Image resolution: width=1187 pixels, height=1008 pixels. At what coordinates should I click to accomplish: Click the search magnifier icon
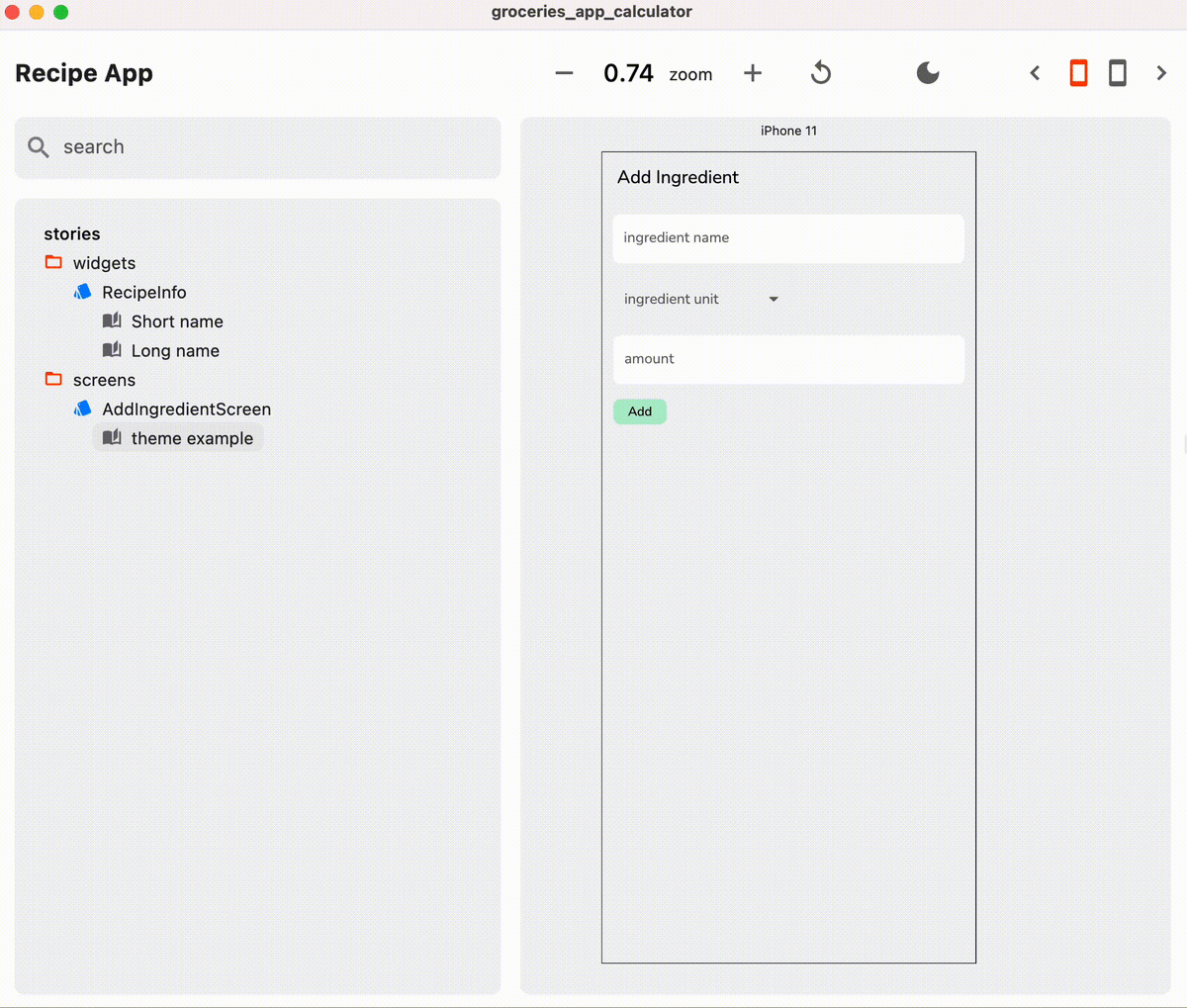38,146
